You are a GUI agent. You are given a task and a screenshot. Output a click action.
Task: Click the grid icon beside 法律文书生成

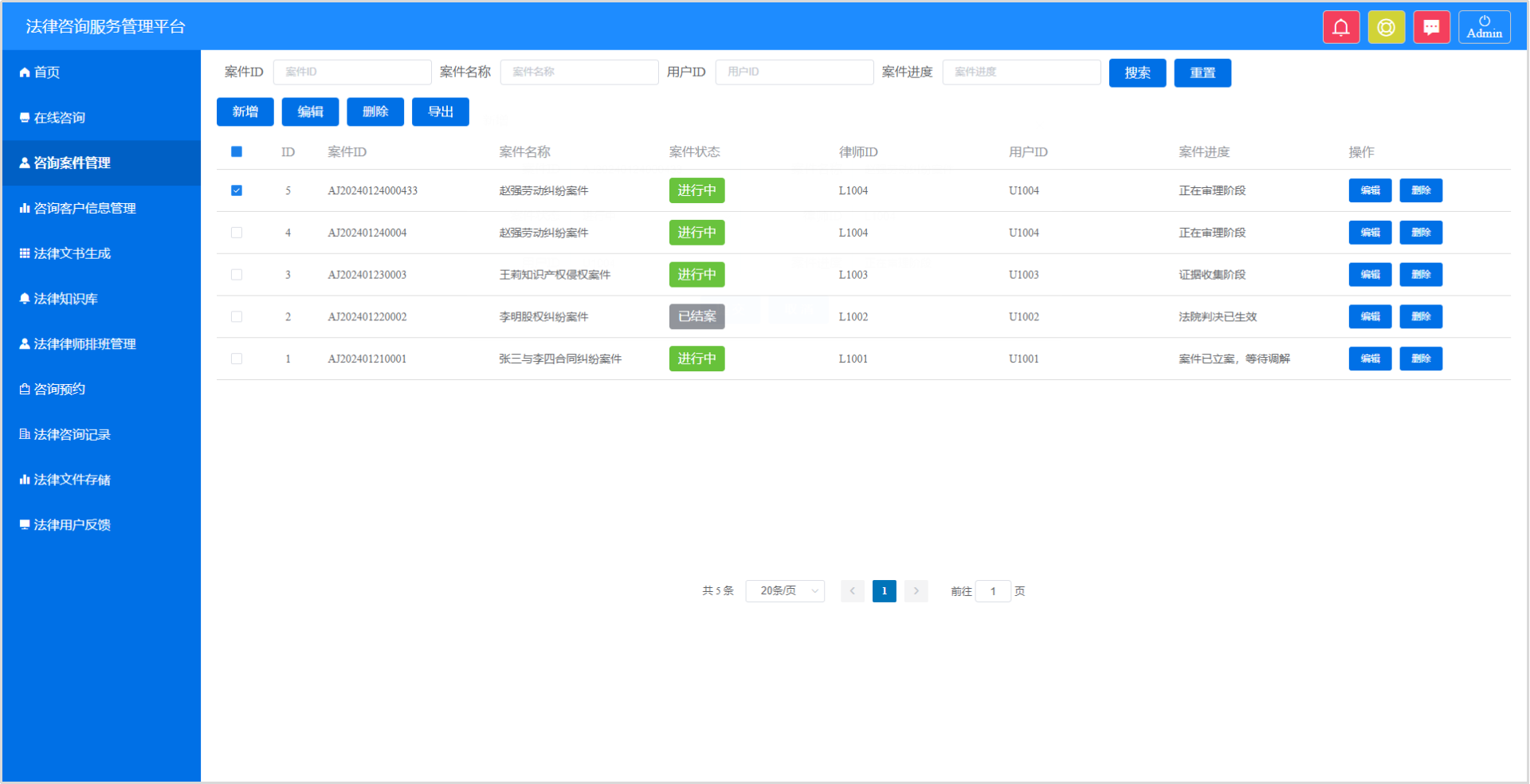25,253
